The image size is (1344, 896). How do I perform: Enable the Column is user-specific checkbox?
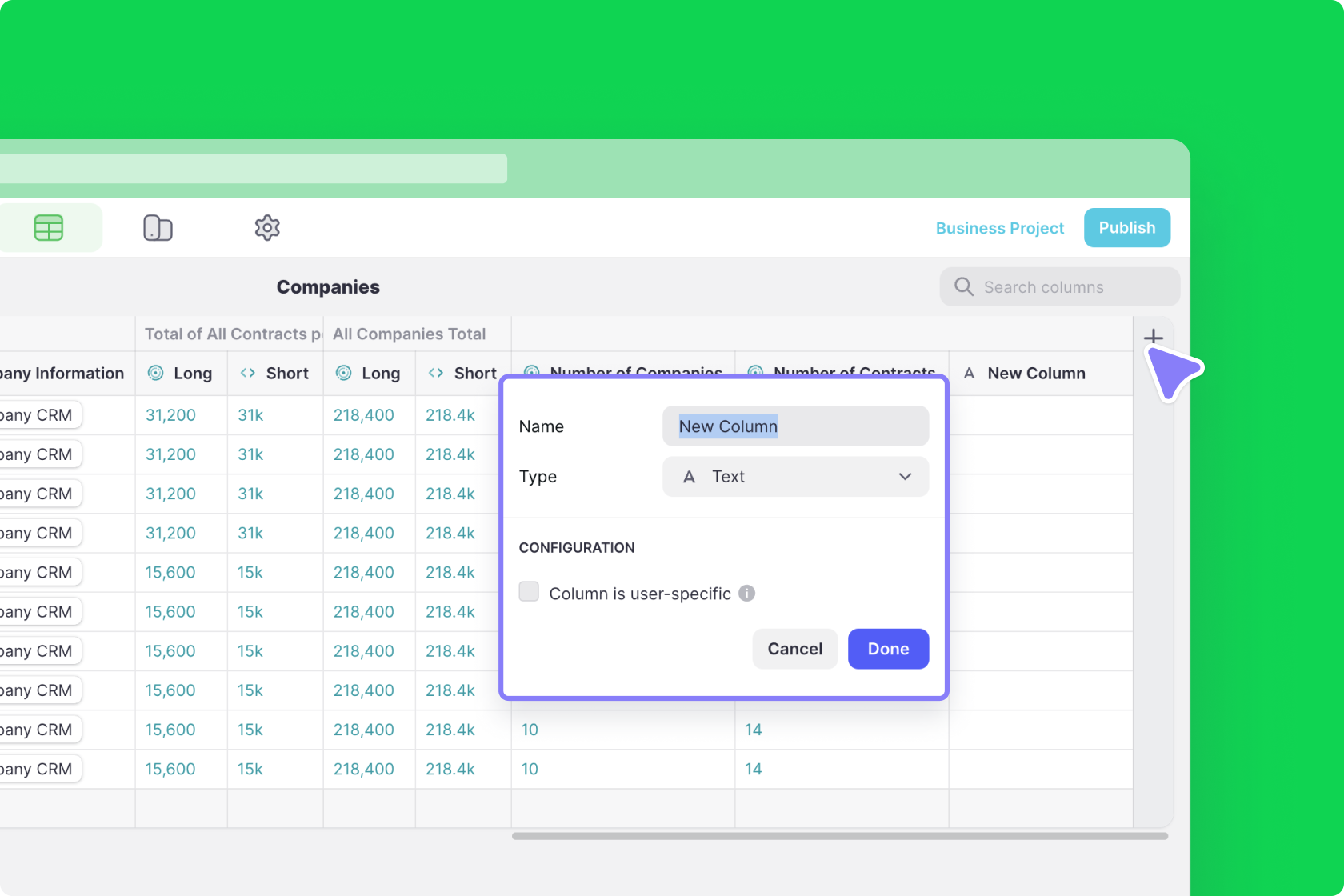click(x=529, y=592)
